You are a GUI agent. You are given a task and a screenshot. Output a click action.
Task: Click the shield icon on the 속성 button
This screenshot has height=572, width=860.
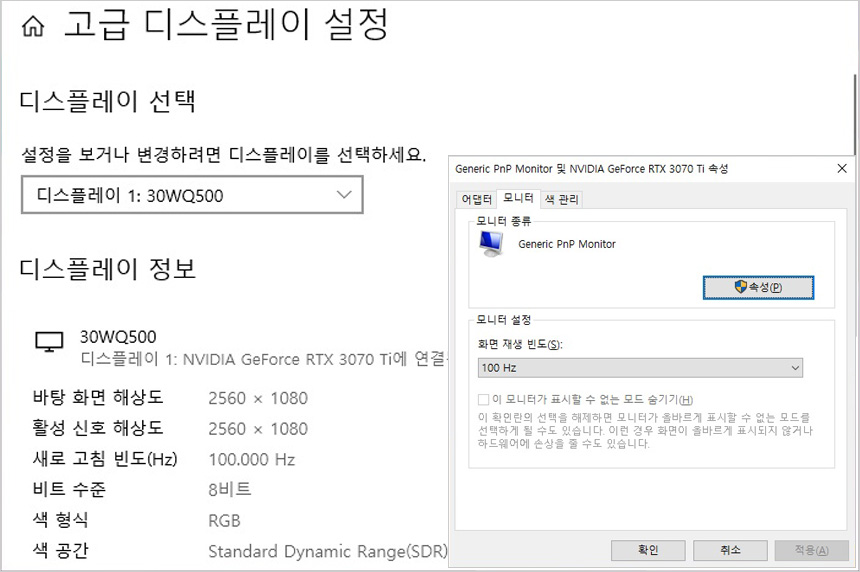741,287
